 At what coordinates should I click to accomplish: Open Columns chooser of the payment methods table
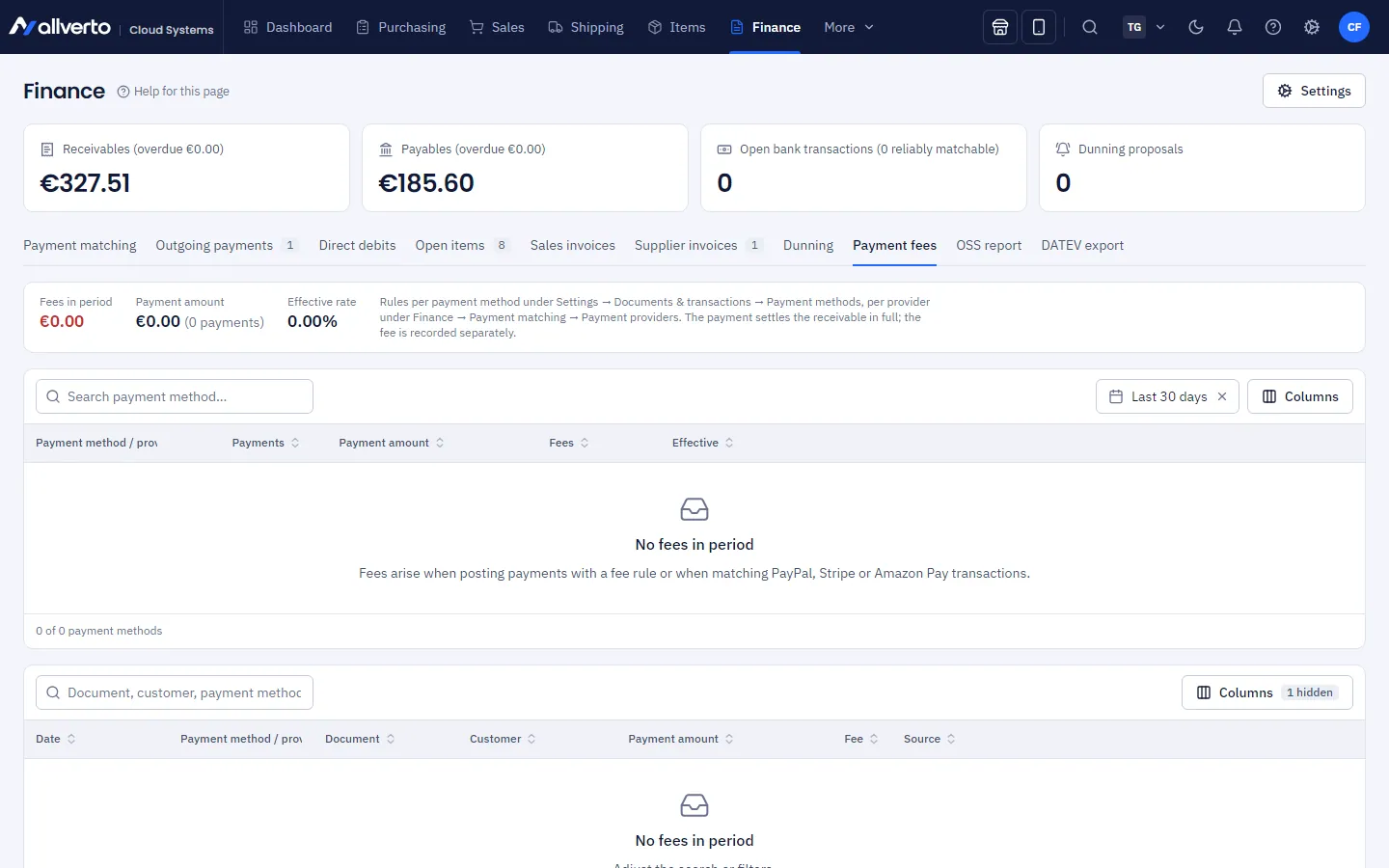[x=1300, y=396]
